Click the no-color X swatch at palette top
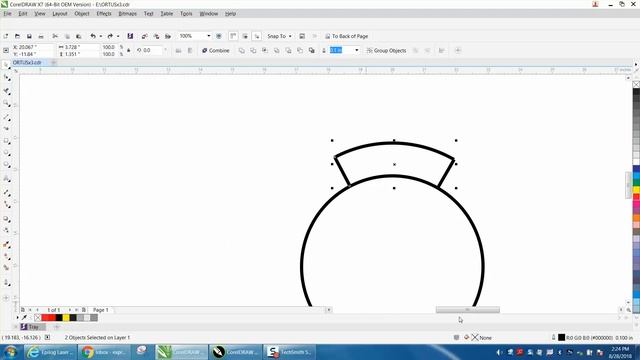The width and height of the screenshot is (640, 360). (636, 84)
